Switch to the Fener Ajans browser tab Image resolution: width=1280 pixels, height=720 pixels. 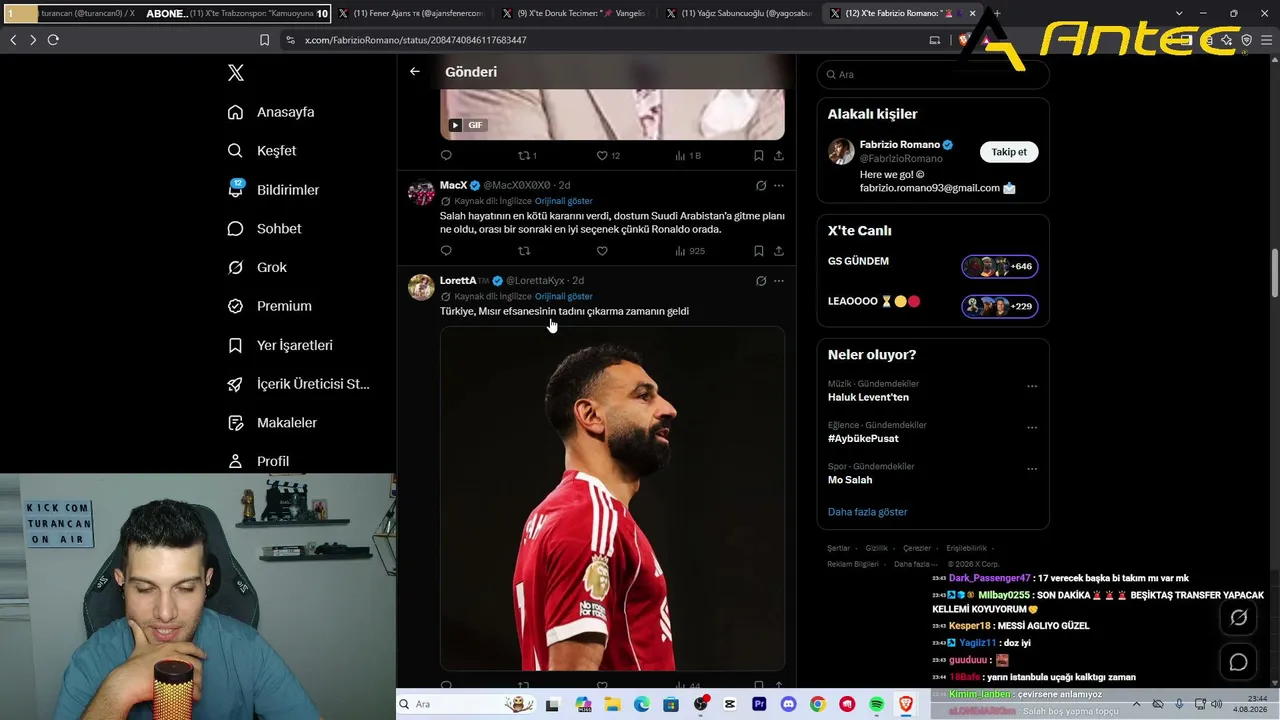click(410, 14)
